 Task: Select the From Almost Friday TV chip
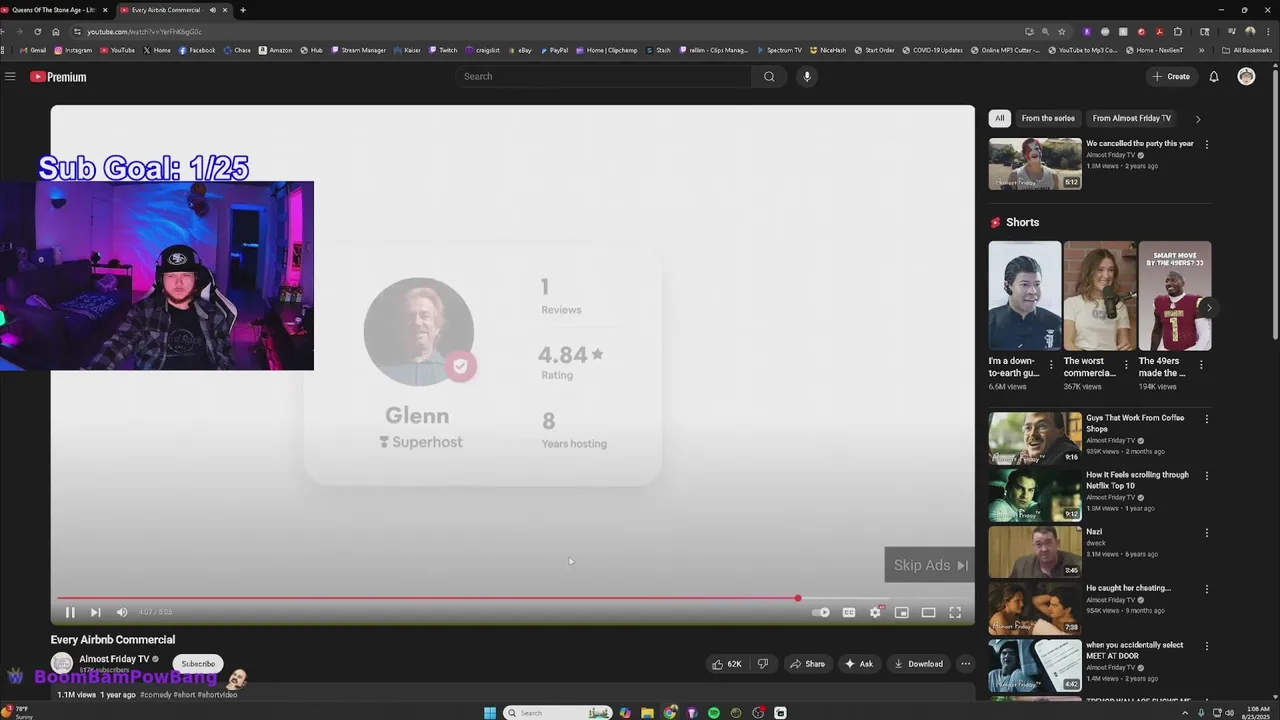click(x=1132, y=118)
